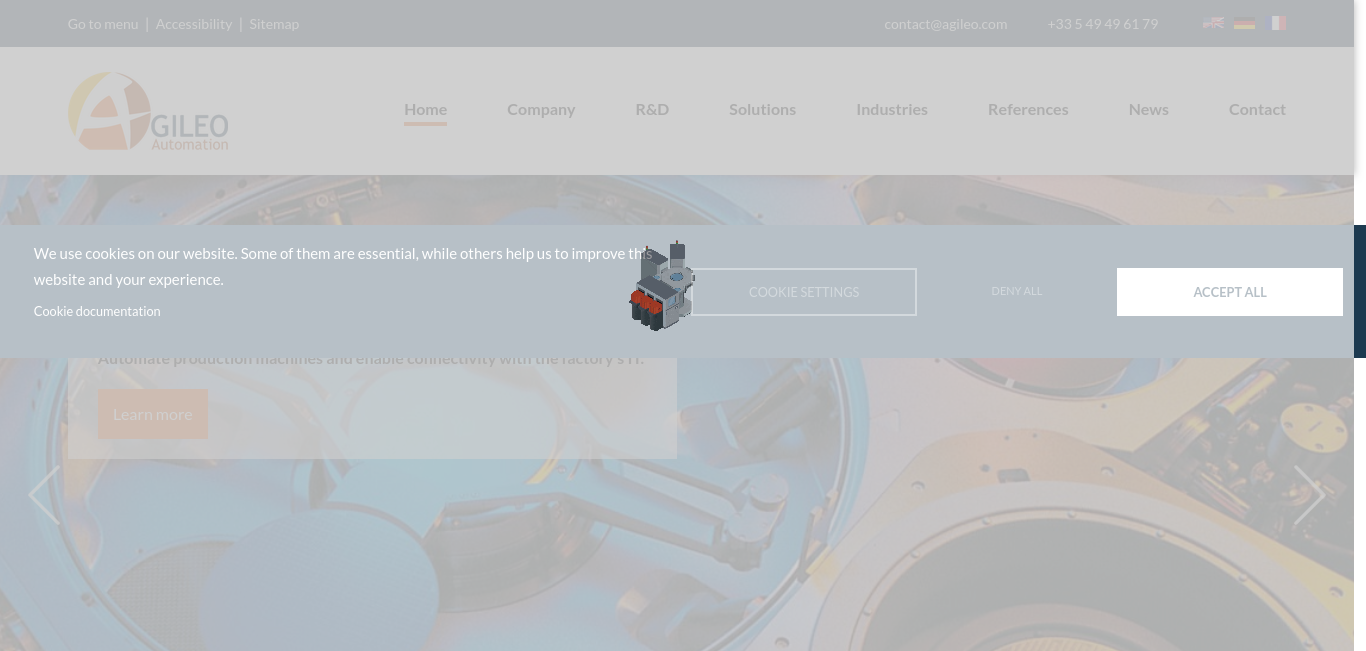Open the Industries menu
The image size is (1366, 651).
coord(892,109)
